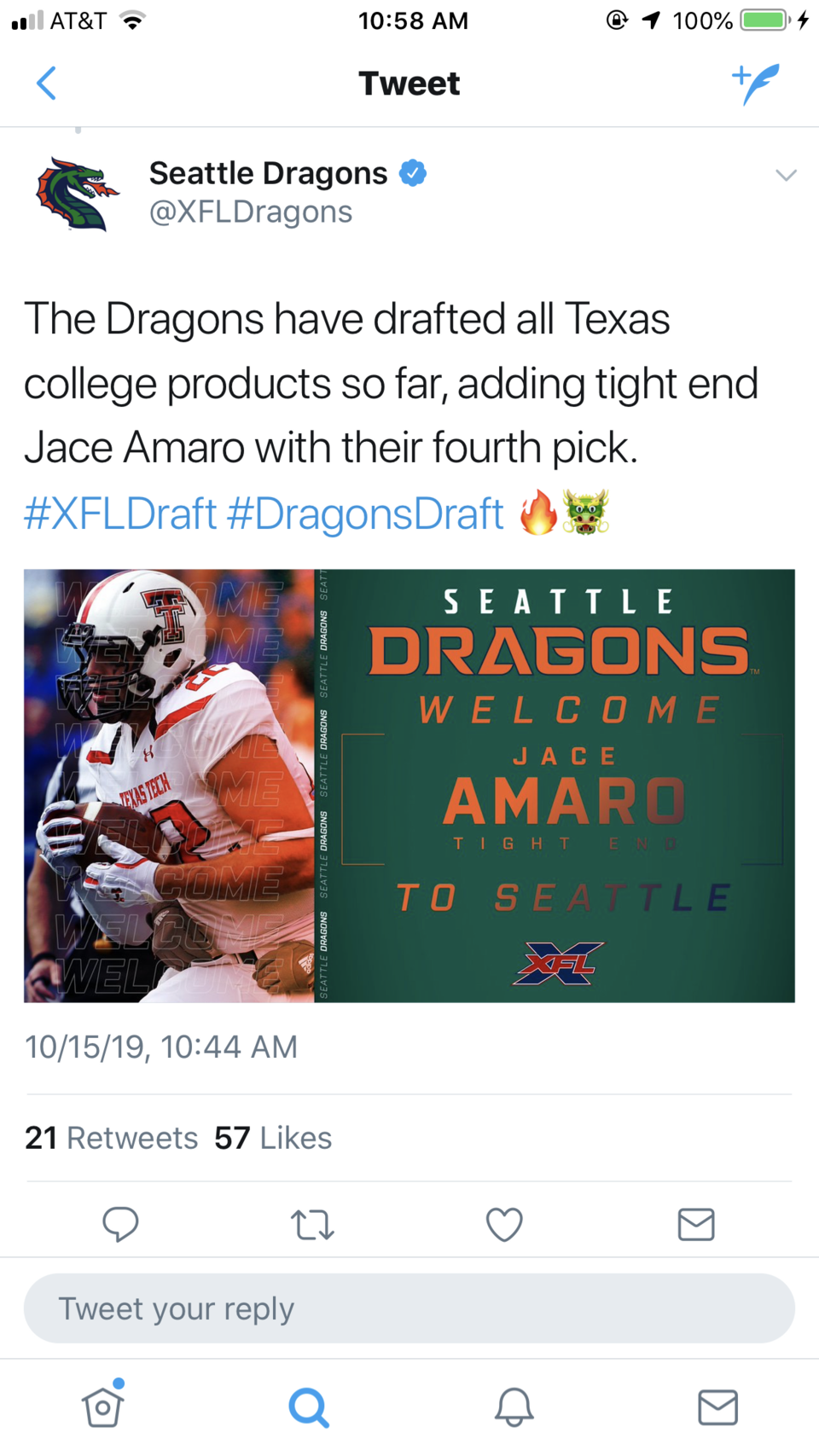
Task: Tap the back arrow in header
Action: [47, 84]
